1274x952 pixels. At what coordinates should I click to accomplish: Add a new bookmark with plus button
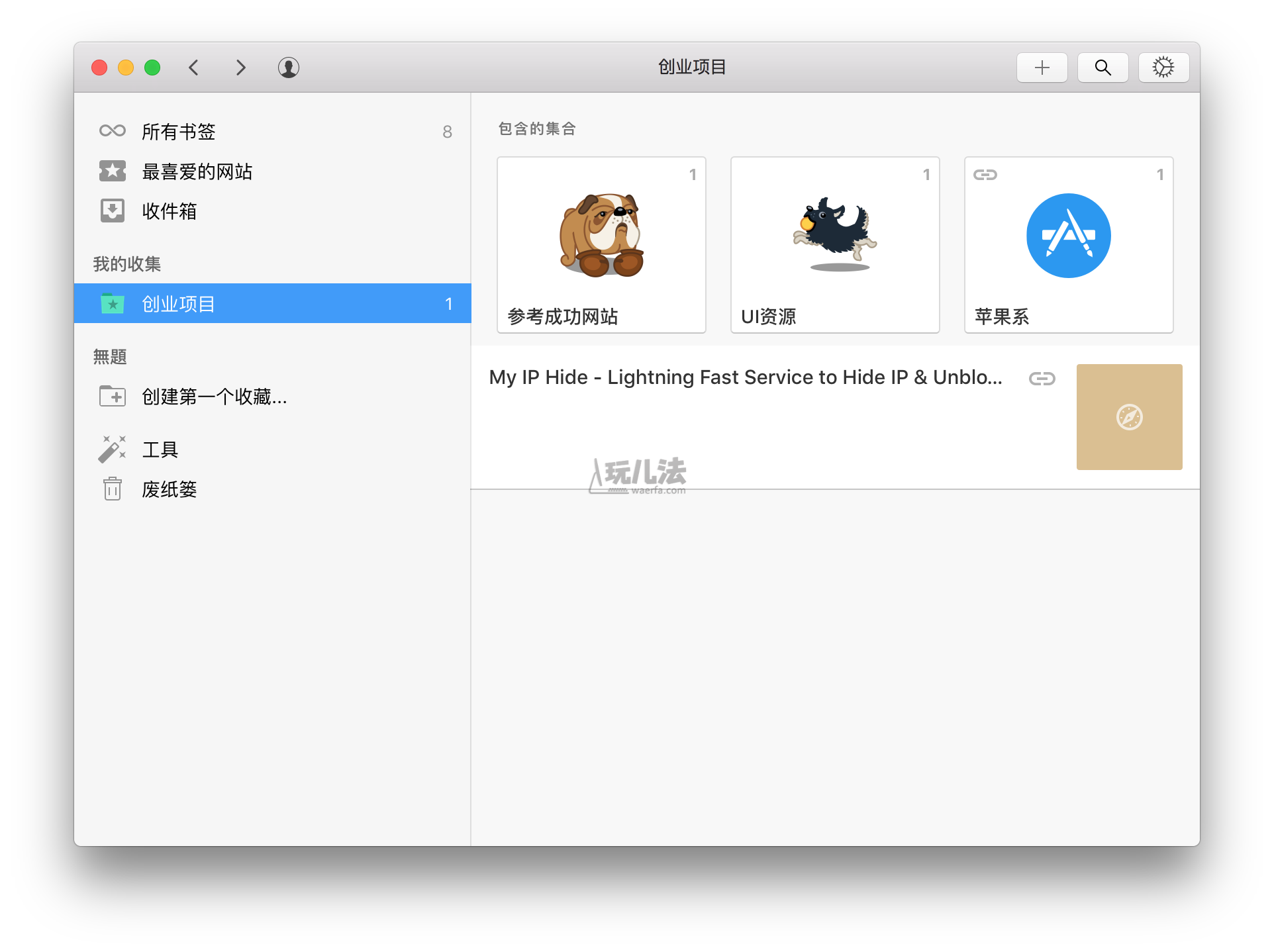(x=1042, y=68)
